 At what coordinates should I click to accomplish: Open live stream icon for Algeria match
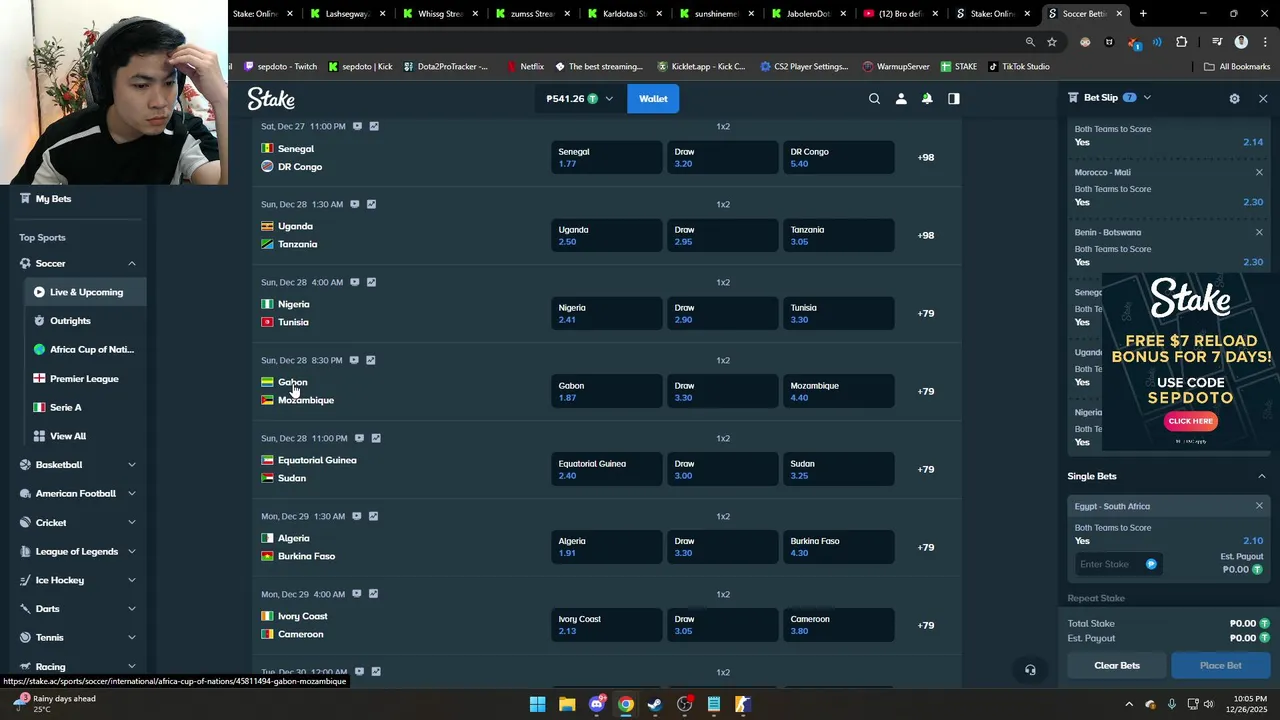pos(356,516)
